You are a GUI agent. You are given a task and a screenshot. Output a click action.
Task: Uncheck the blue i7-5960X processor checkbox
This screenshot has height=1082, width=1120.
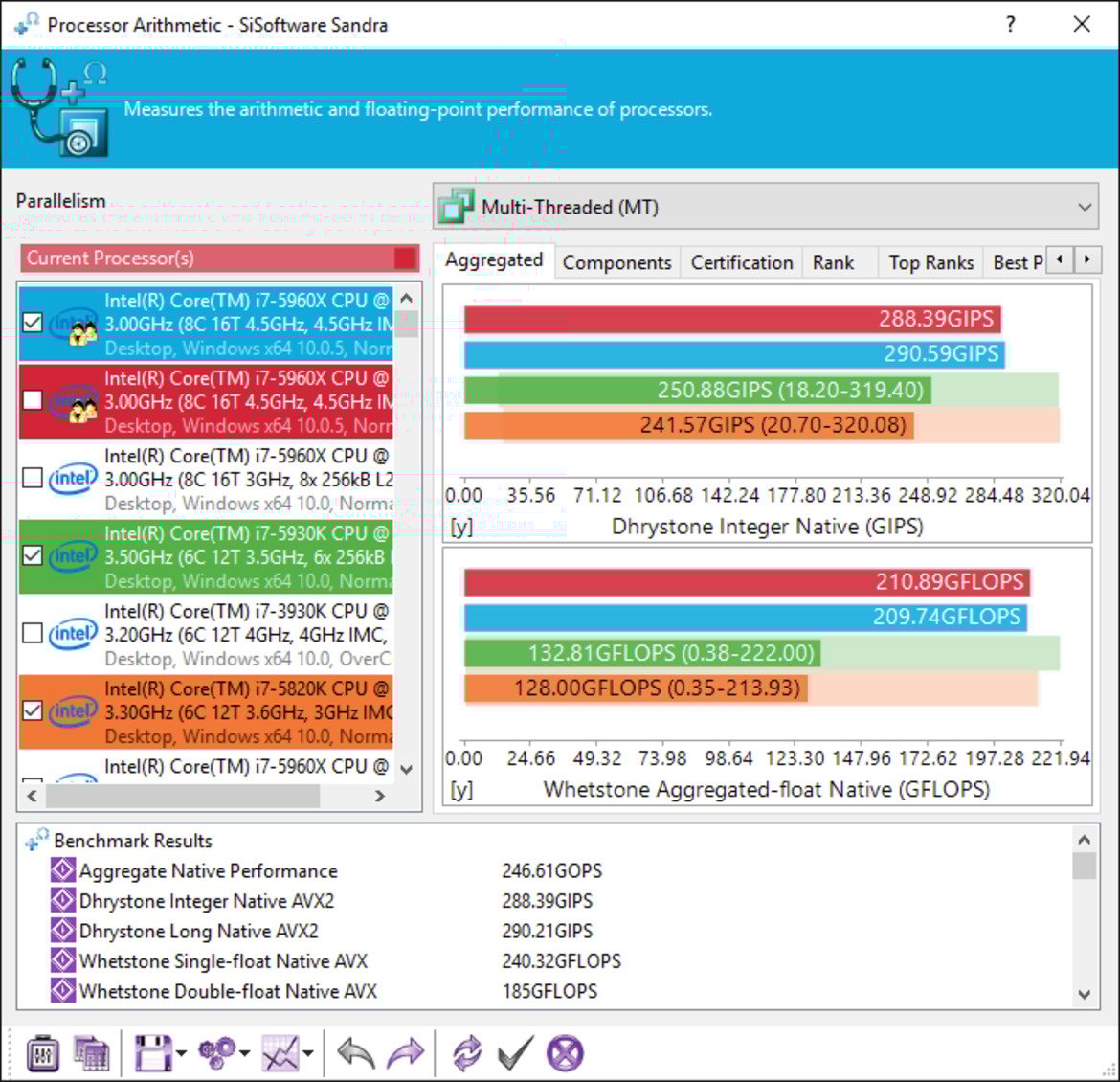coord(33,323)
